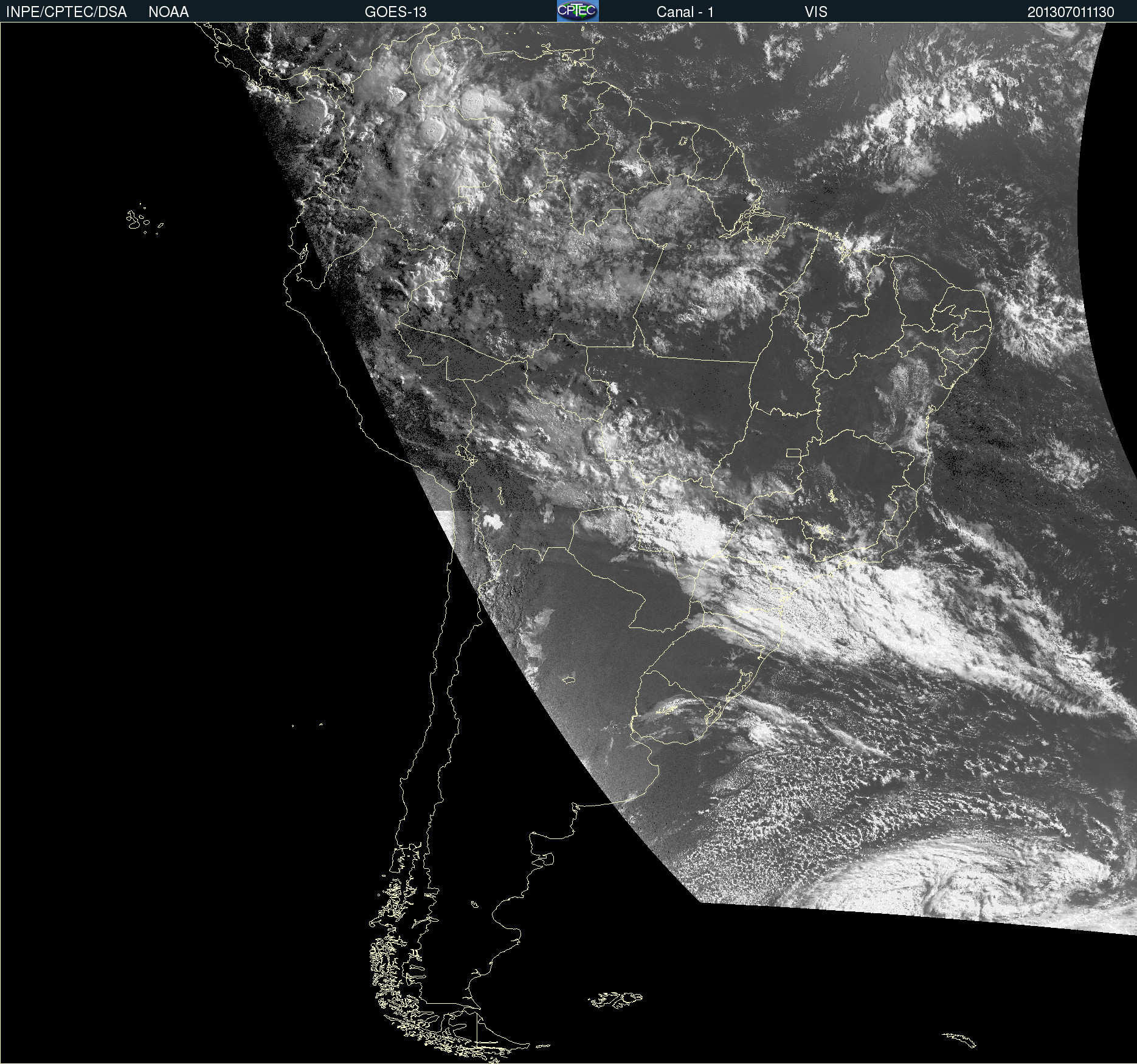
Task: Click the 'GOES-13' satellite label
Action: click(395, 12)
